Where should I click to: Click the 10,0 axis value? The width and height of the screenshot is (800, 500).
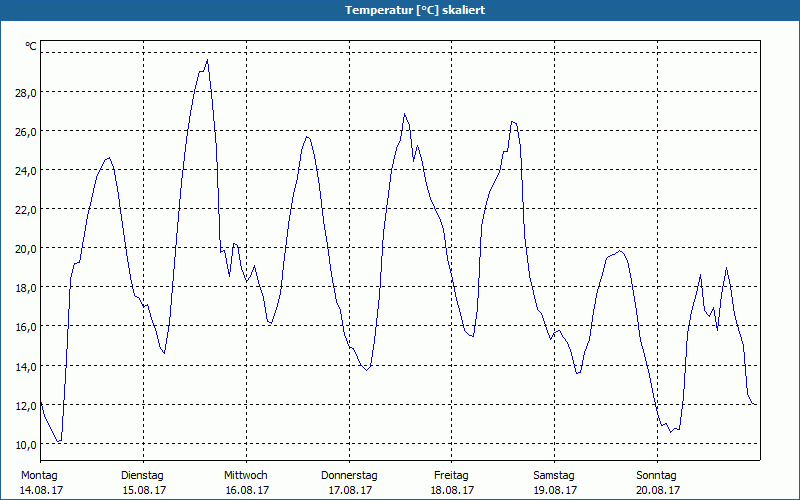click(26, 444)
